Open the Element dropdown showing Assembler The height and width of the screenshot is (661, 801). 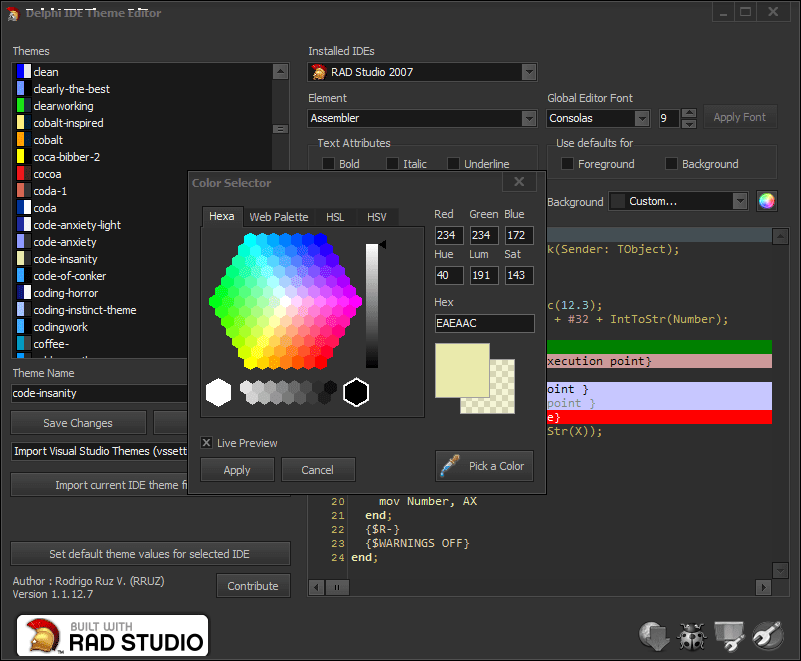531,118
